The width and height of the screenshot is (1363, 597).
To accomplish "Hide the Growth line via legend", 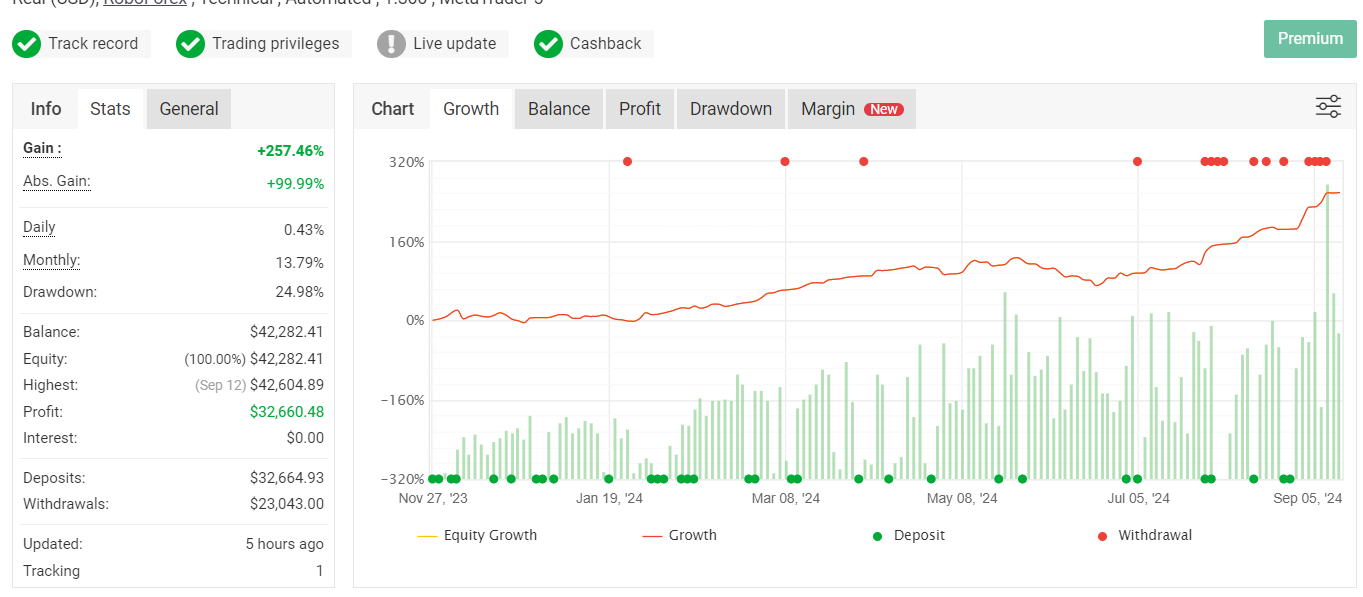I will pos(680,536).
